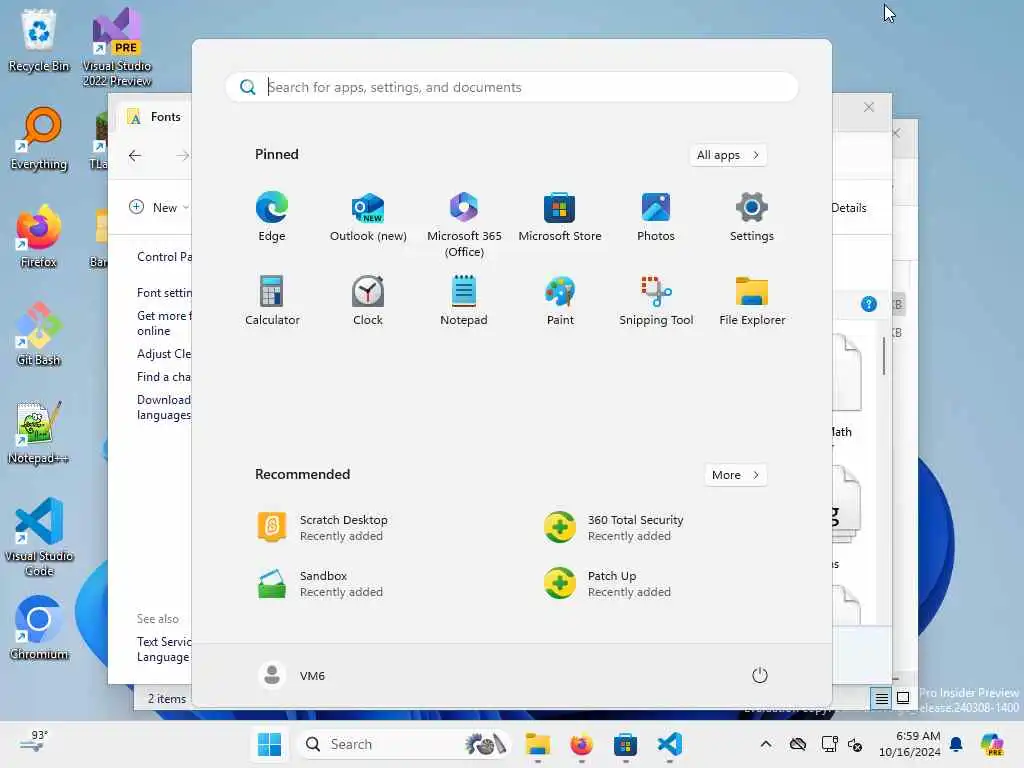
Task: Show More recommended items
Action: [x=735, y=475]
